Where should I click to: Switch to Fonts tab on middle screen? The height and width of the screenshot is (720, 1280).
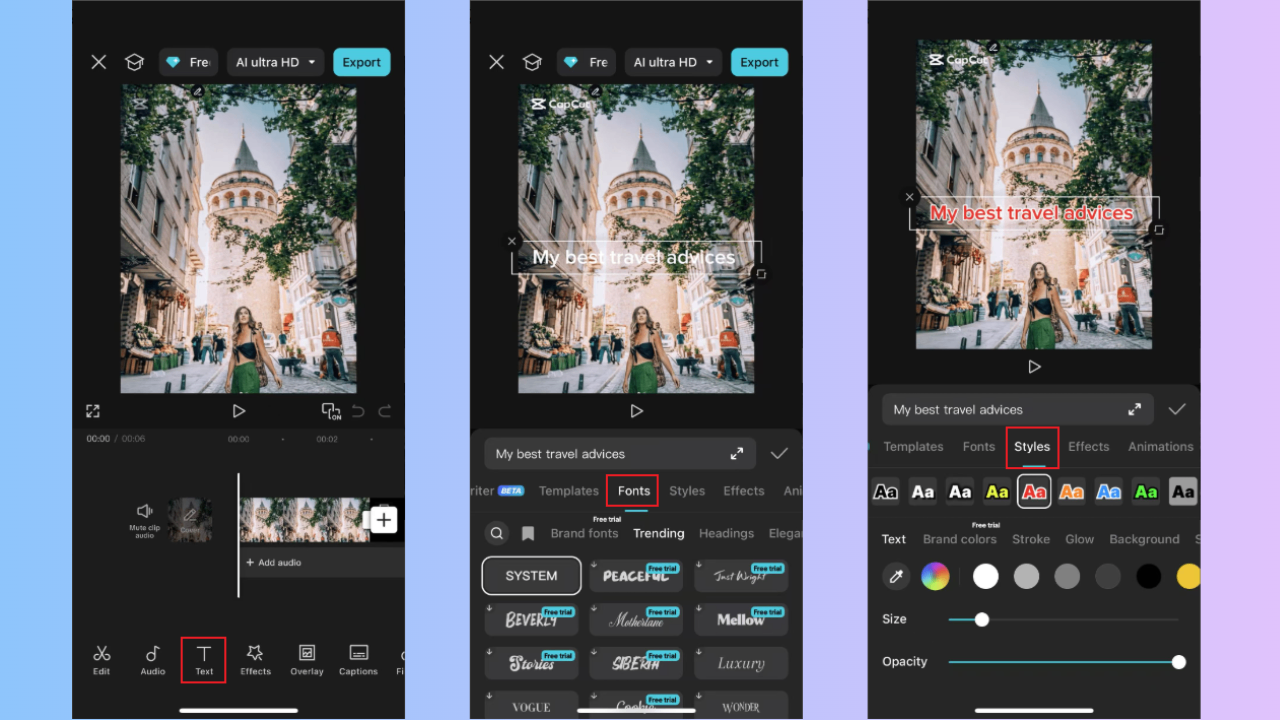(634, 491)
